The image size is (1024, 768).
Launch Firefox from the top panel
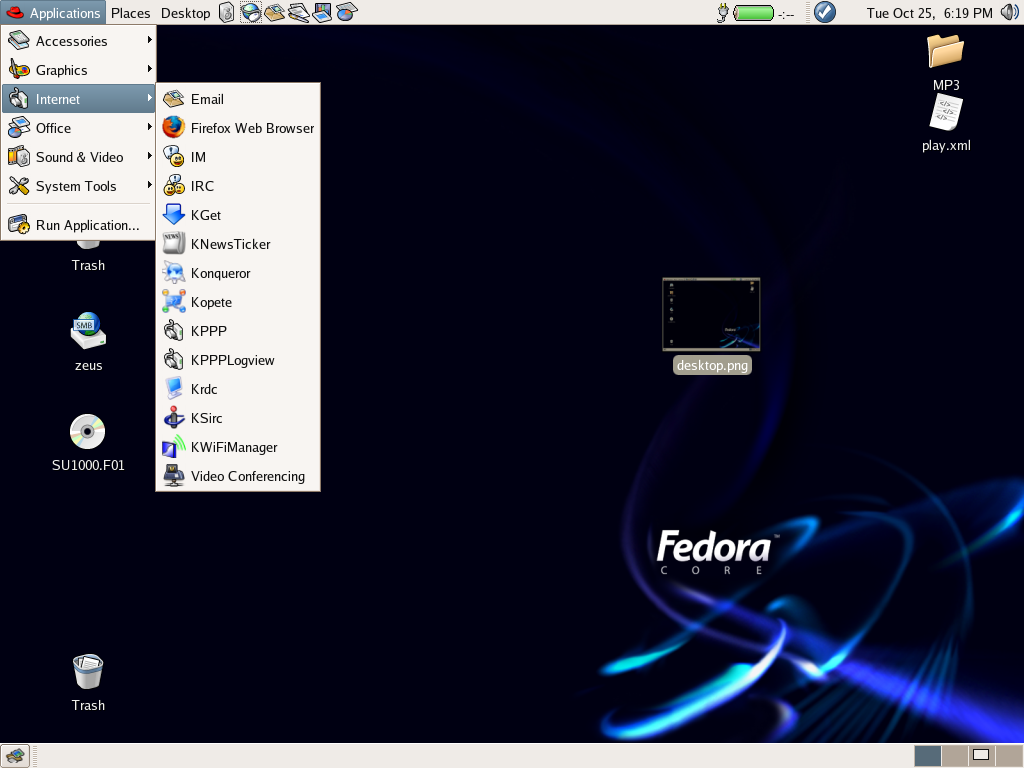click(x=249, y=12)
